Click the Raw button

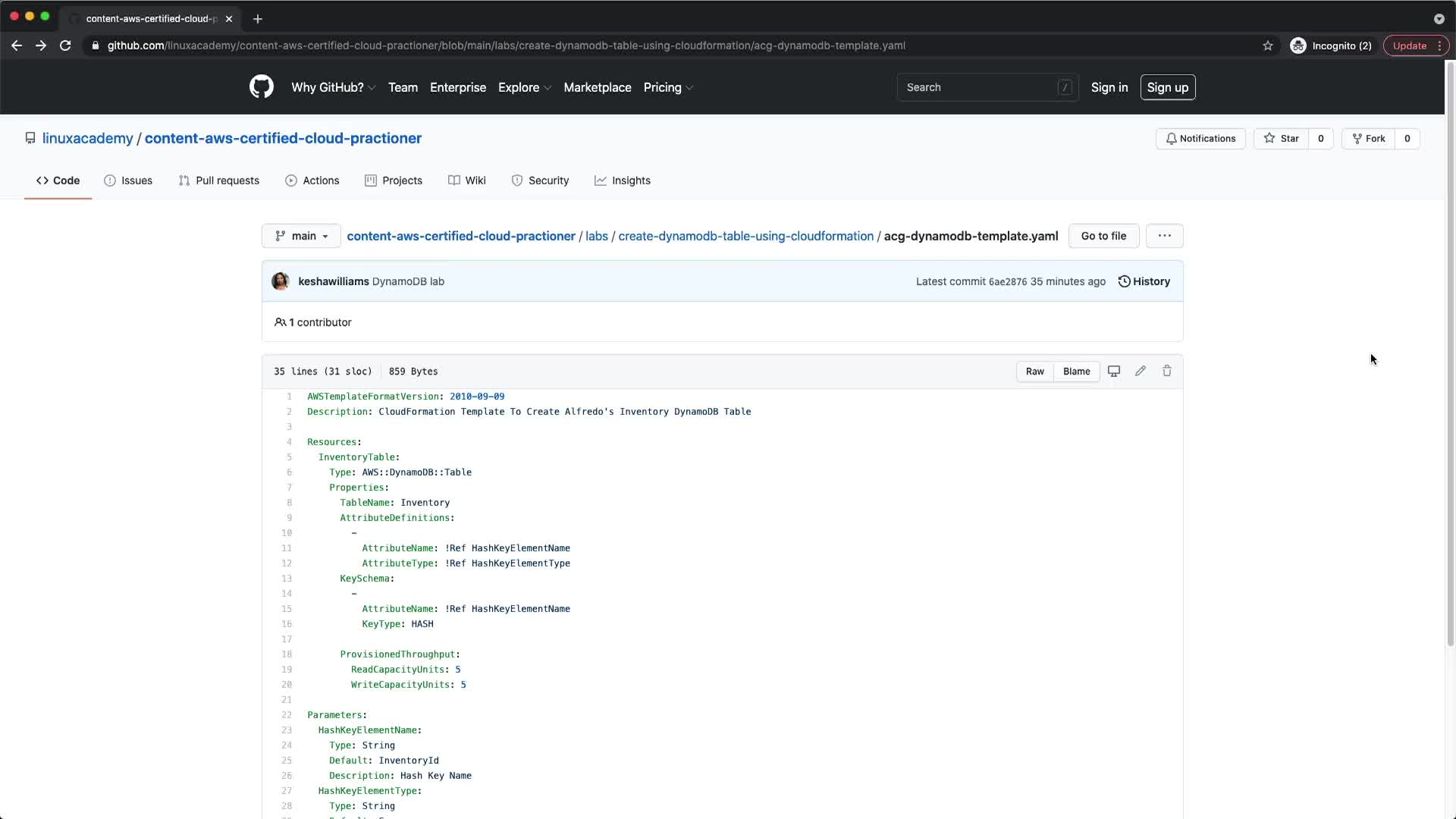coord(1034,372)
